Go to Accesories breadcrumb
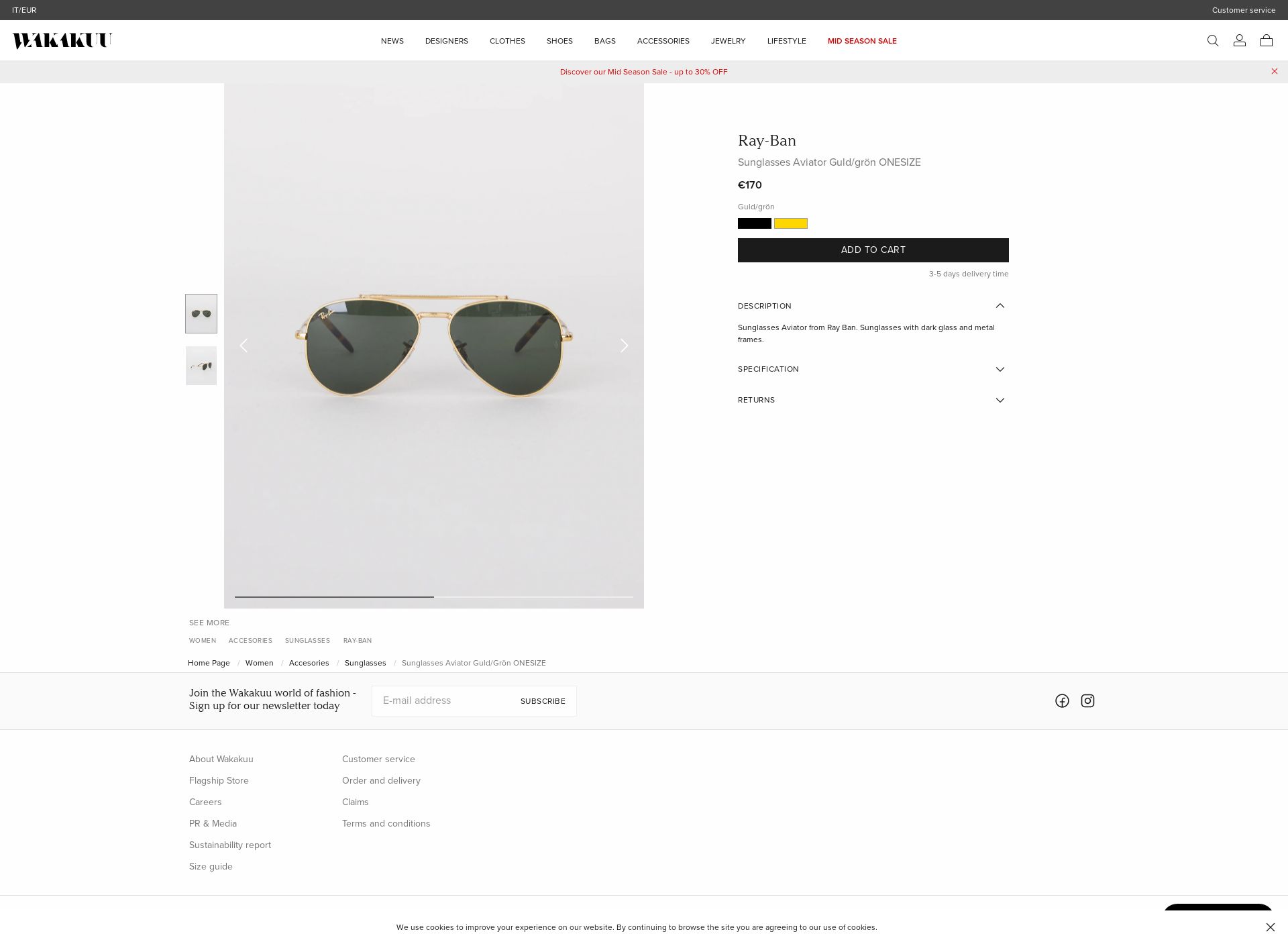Screen dimensions: 1288x944 (309, 663)
